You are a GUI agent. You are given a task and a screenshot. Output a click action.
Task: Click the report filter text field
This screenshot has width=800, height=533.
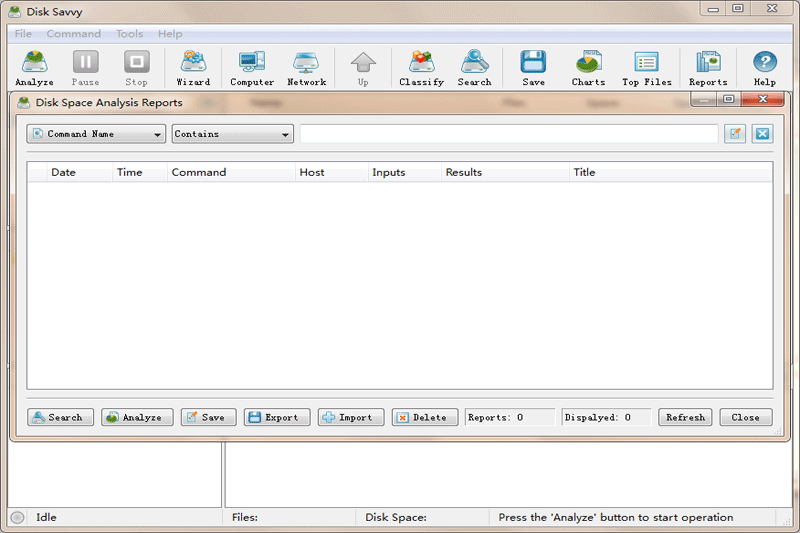[x=508, y=134]
